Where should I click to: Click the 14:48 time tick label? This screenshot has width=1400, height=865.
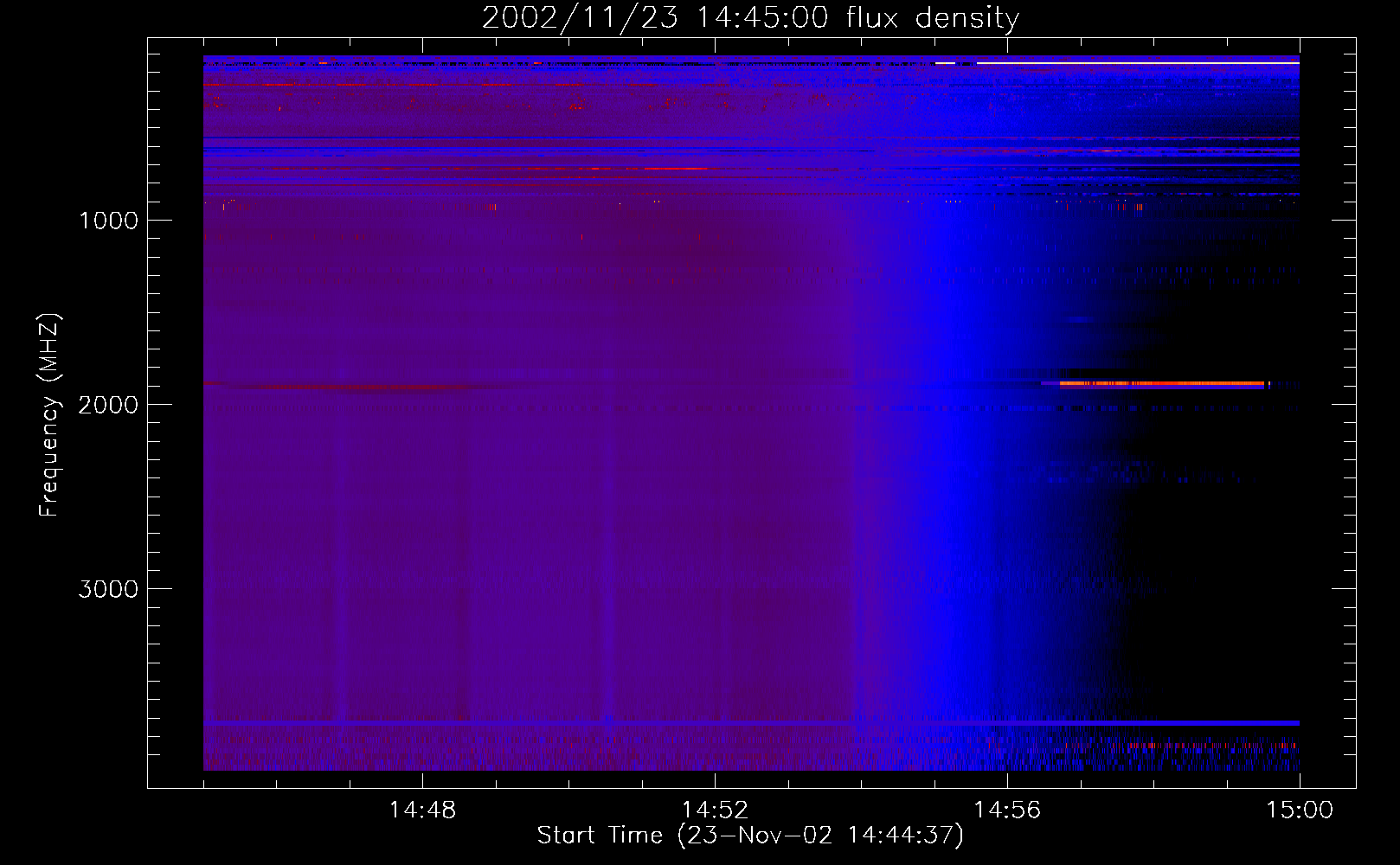pyautogui.click(x=422, y=811)
